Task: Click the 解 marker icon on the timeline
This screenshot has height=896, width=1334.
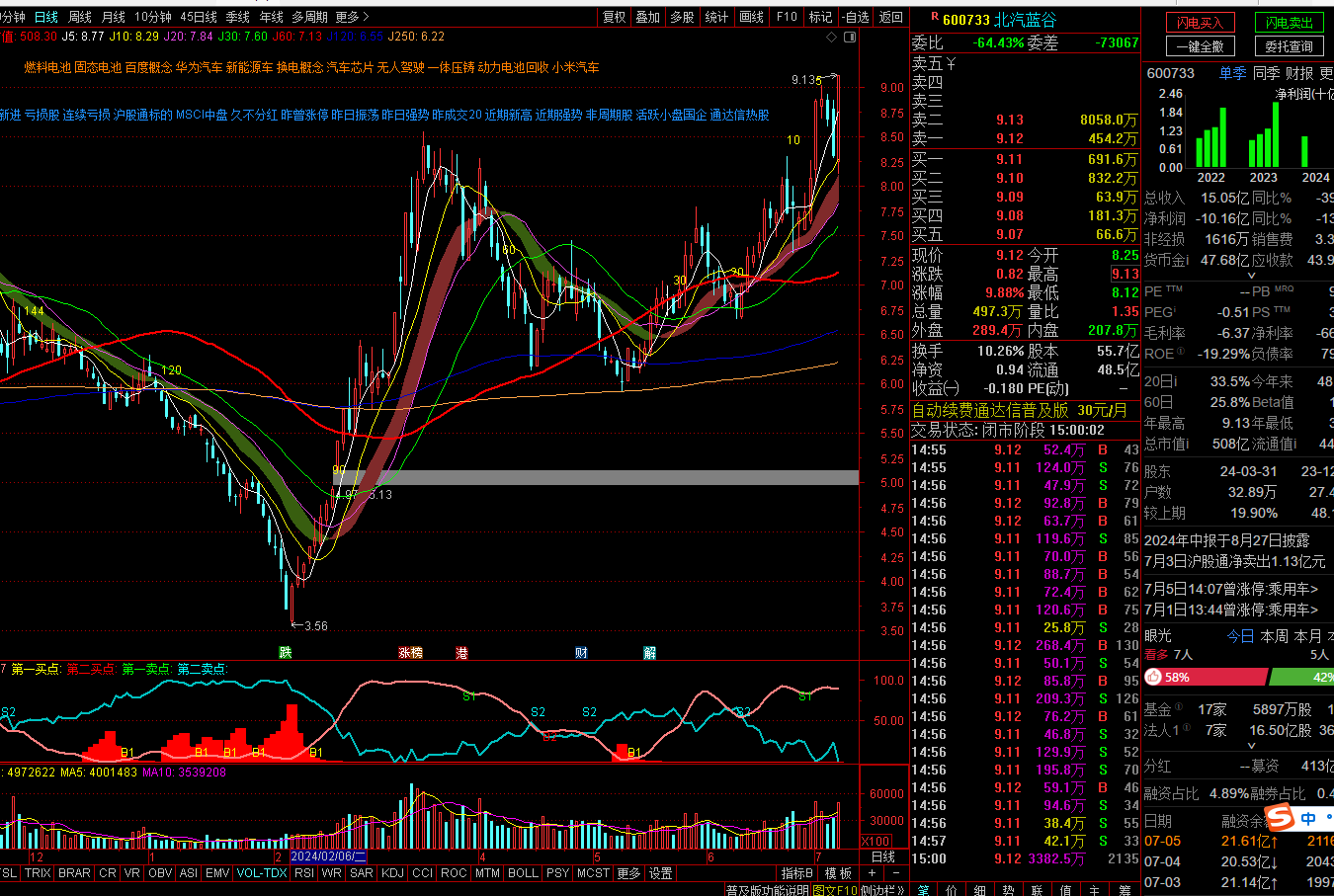Action: pyautogui.click(x=649, y=652)
